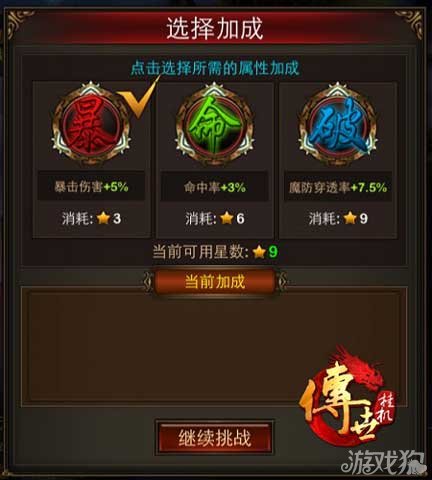Open the 当前加成 tab

click(215, 282)
